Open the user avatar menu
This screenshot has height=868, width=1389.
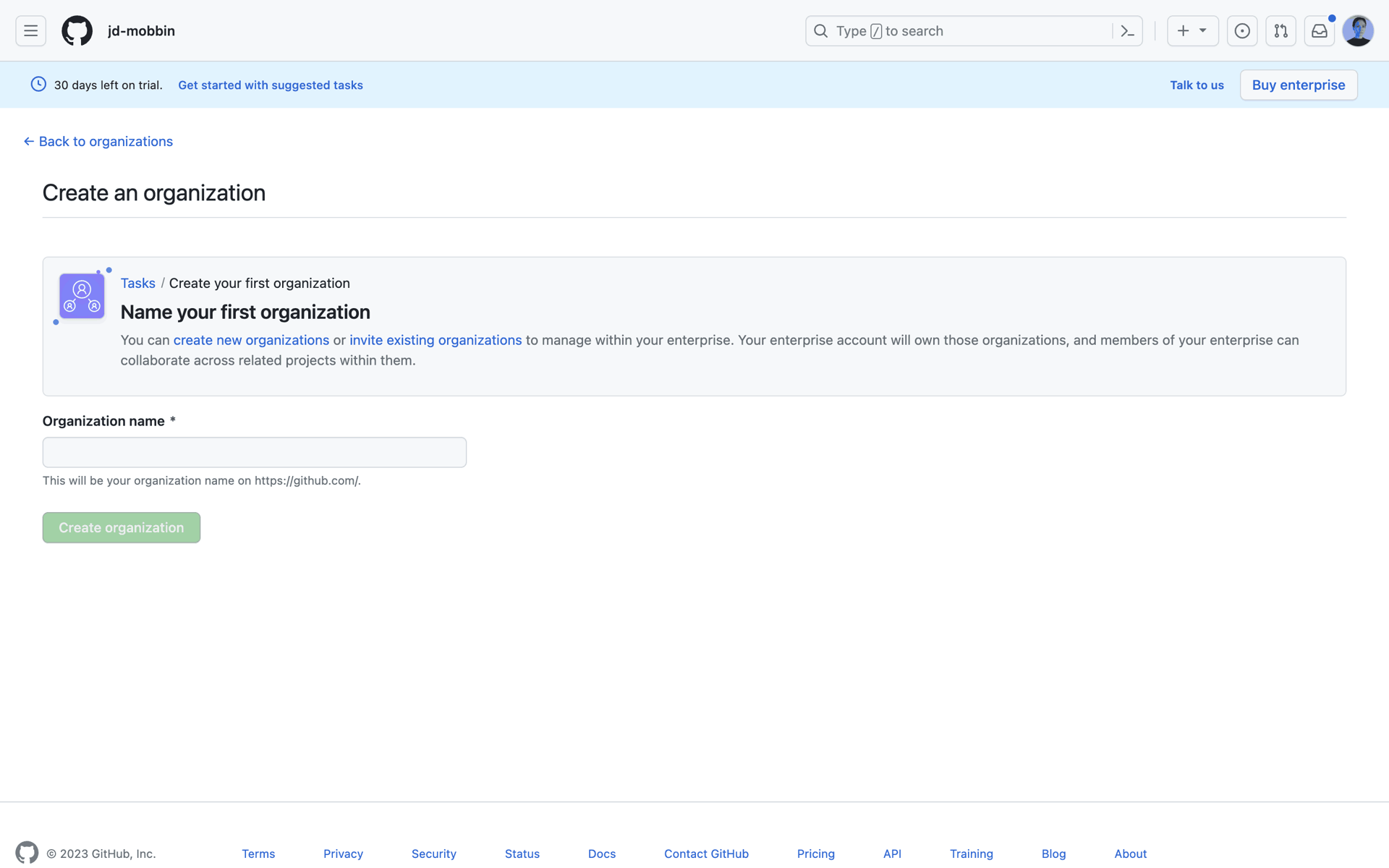click(x=1358, y=30)
